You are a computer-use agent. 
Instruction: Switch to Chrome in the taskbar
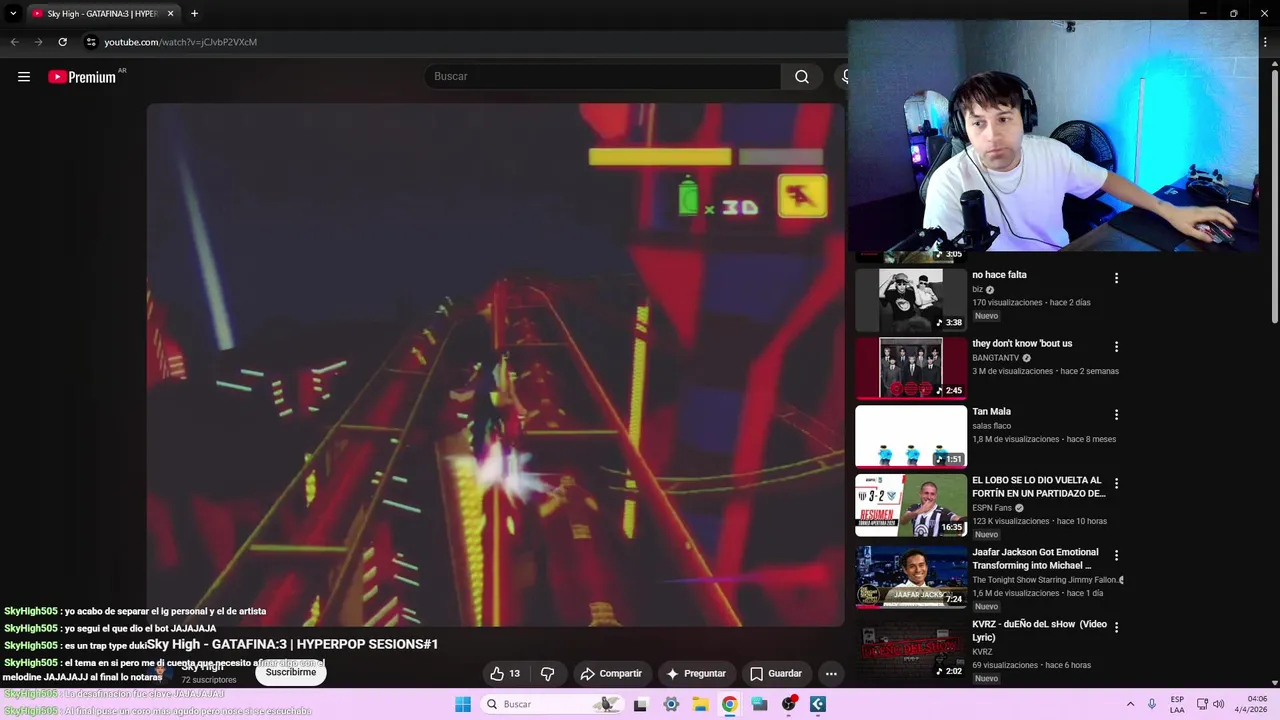pos(730,704)
